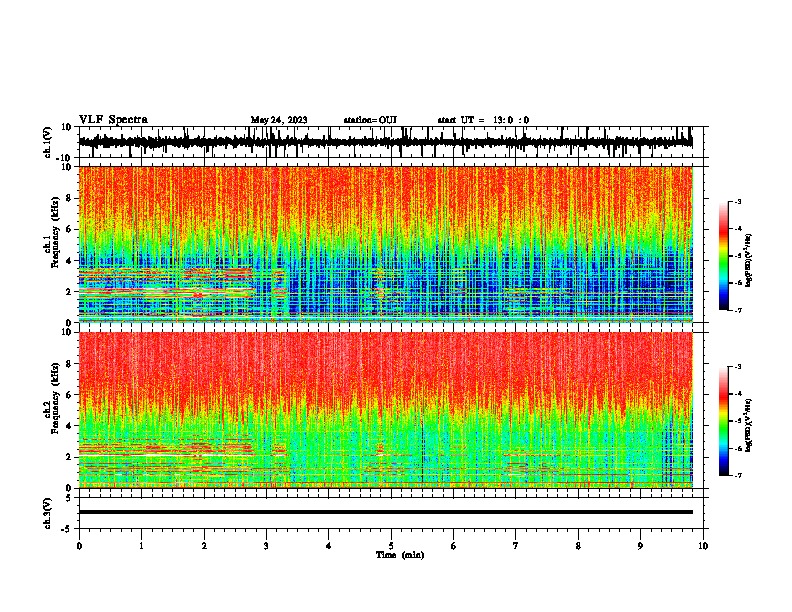
Task: Click the "-7" label on ch.2 color bar
Action: click(738, 476)
